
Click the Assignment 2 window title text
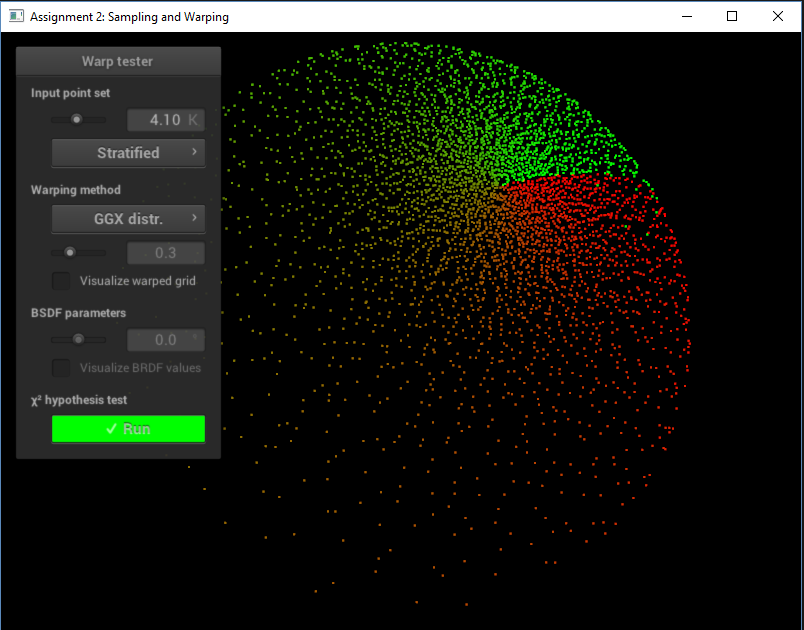[129, 17]
